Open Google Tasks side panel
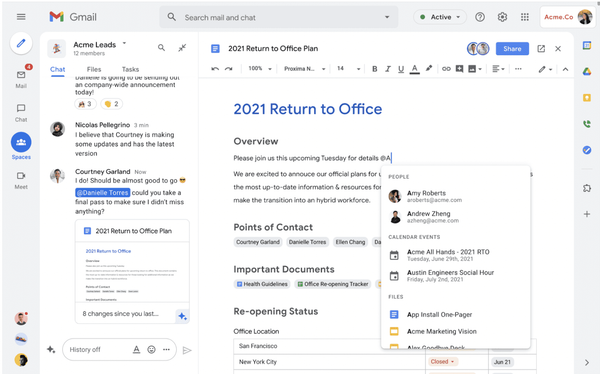This screenshot has width=600, height=374. pos(587,150)
